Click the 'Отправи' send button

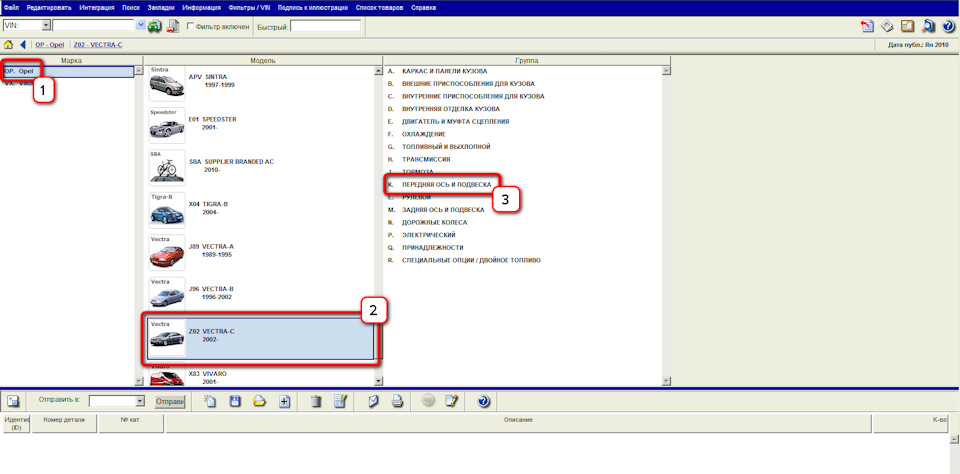click(x=169, y=402)
